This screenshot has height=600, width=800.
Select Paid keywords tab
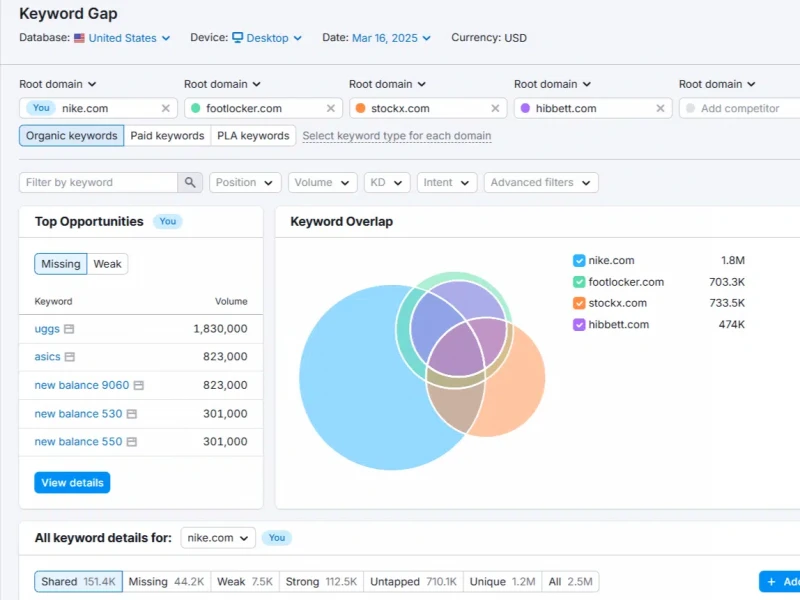167,136
